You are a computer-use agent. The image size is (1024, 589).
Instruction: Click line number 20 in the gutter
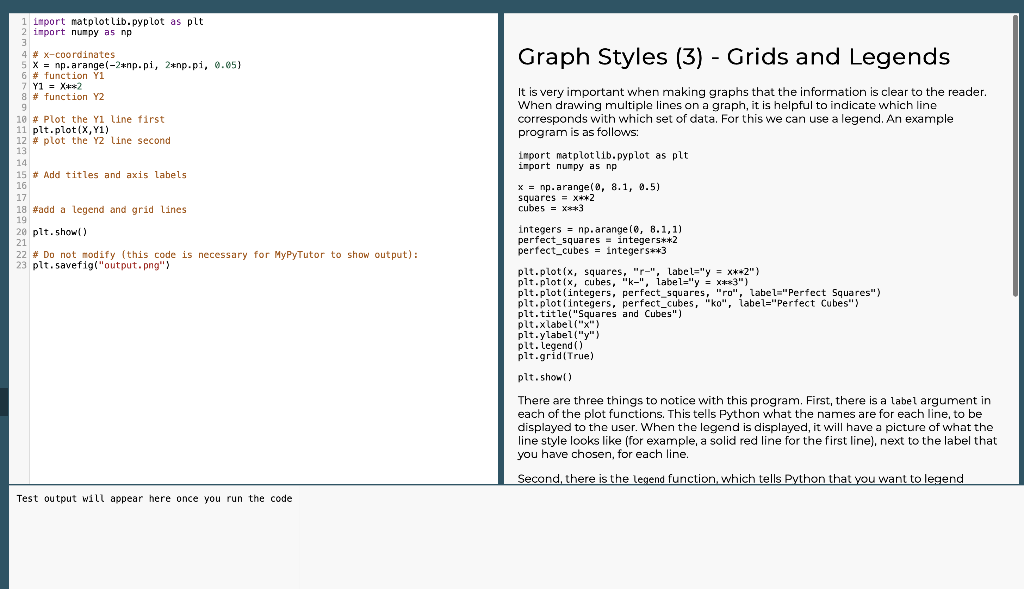(x=23, y=232)
